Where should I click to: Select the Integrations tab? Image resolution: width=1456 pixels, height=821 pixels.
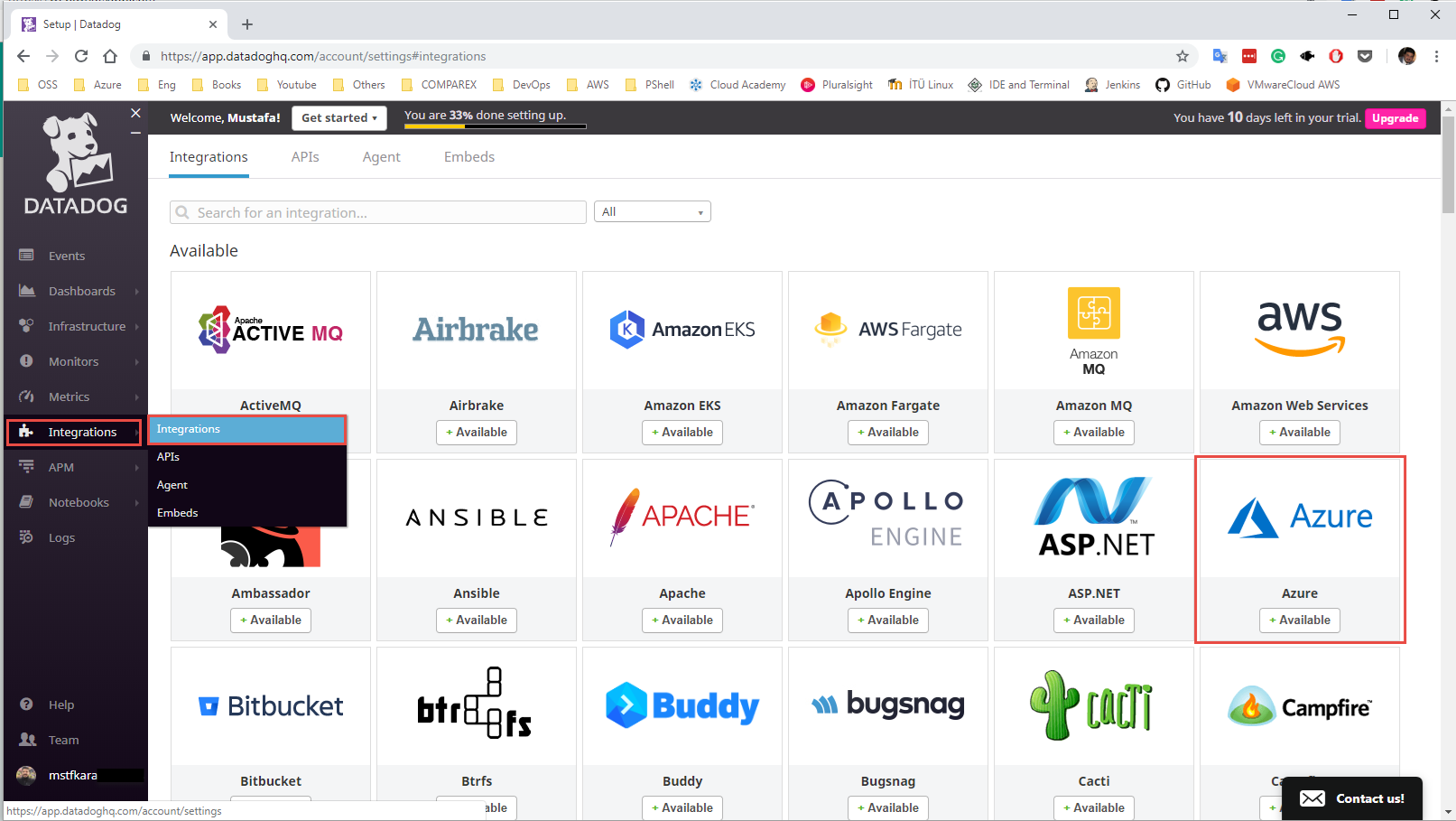[x=209, y=157]
